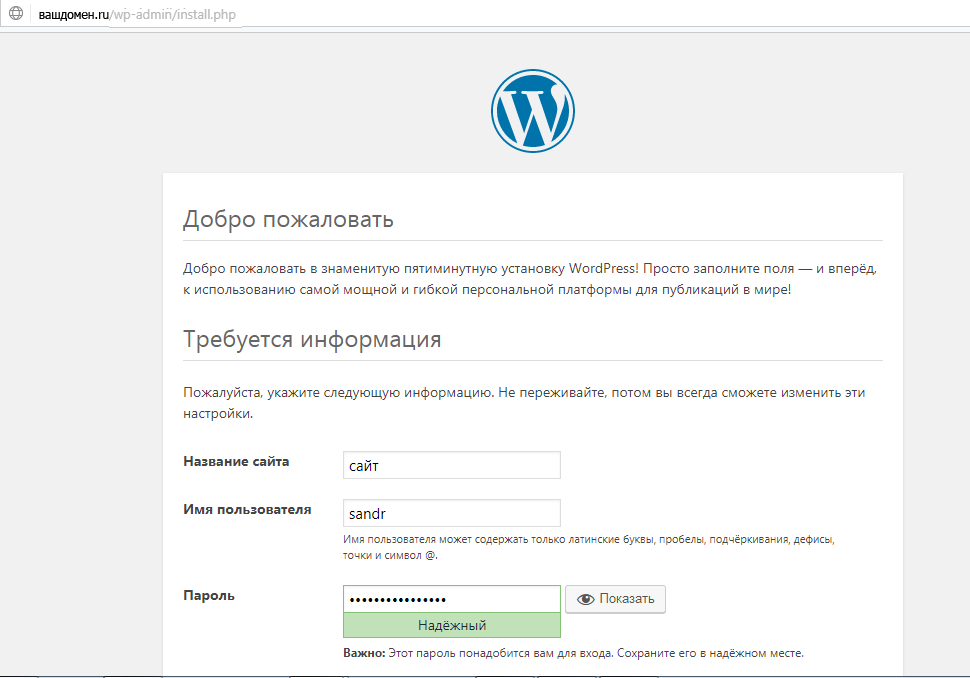Click the Надёжный password strength indicator
The height and width of the screenshot is (678, 970).
tap(452, 625)
